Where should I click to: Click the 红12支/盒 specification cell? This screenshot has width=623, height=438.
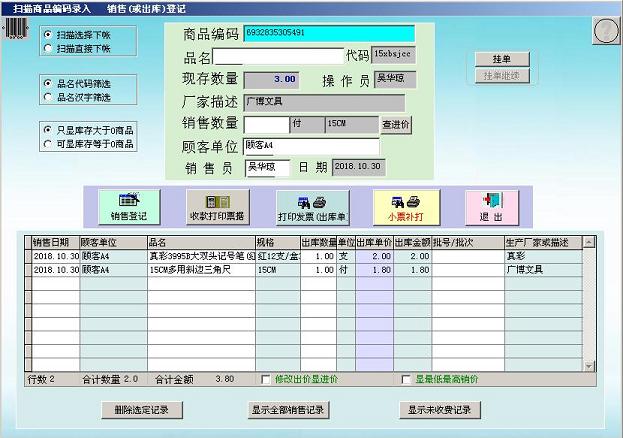[x=278, y=256]
